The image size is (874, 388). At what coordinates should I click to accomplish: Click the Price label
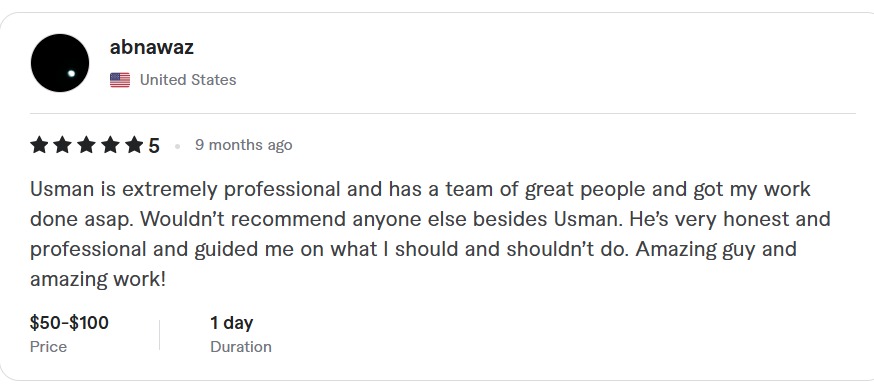click(x=48, y=347)
